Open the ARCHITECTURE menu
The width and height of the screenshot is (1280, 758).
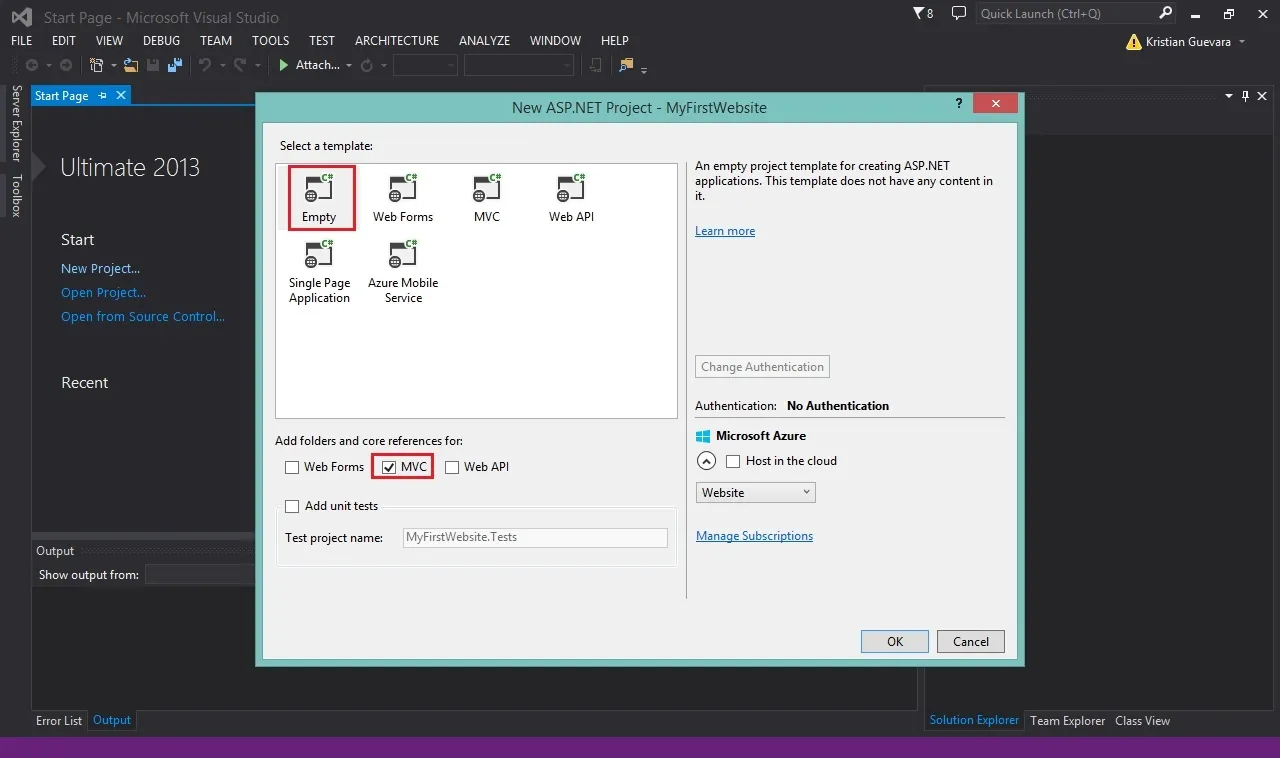point(397,41)
